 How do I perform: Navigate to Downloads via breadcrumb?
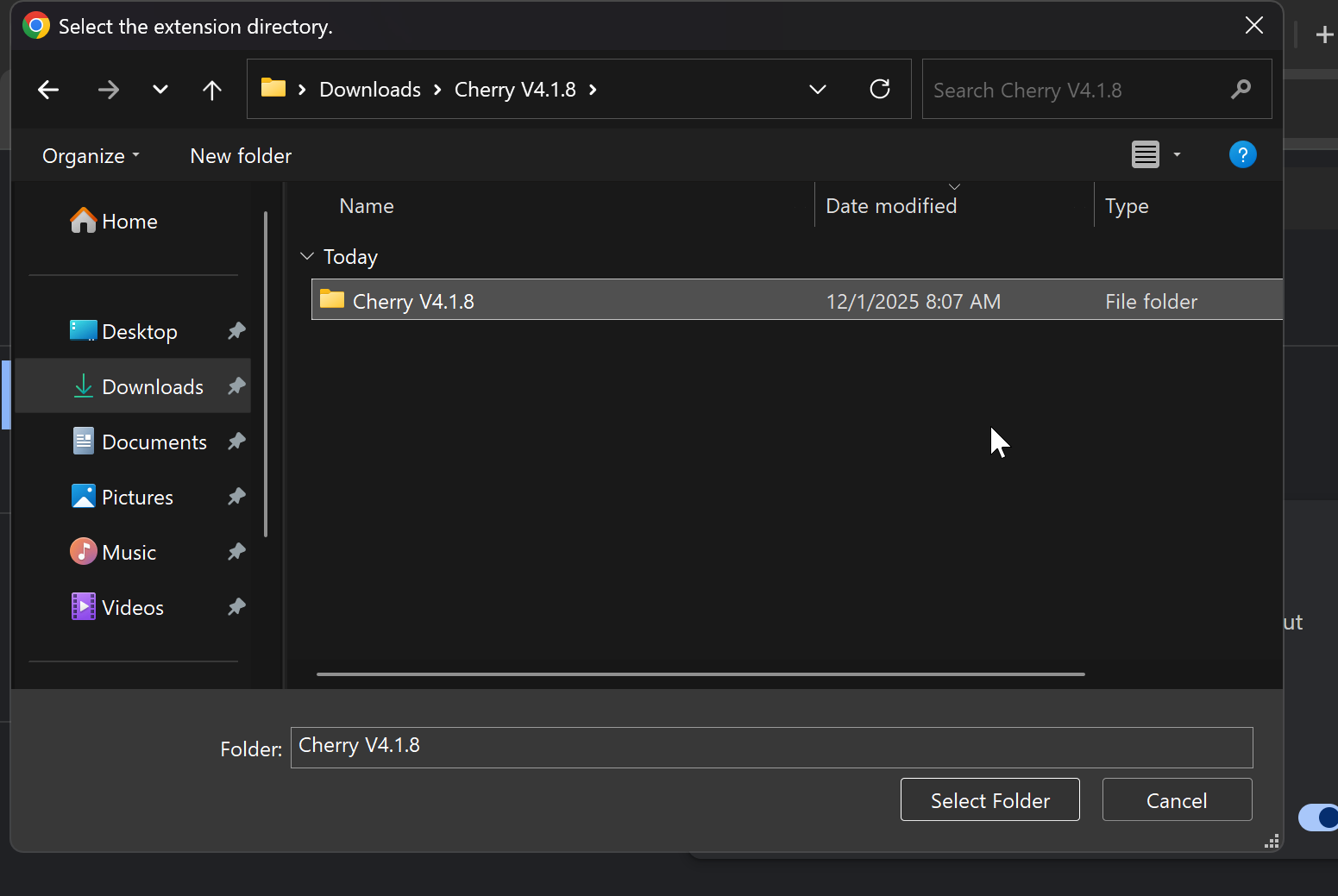[369, 89]
